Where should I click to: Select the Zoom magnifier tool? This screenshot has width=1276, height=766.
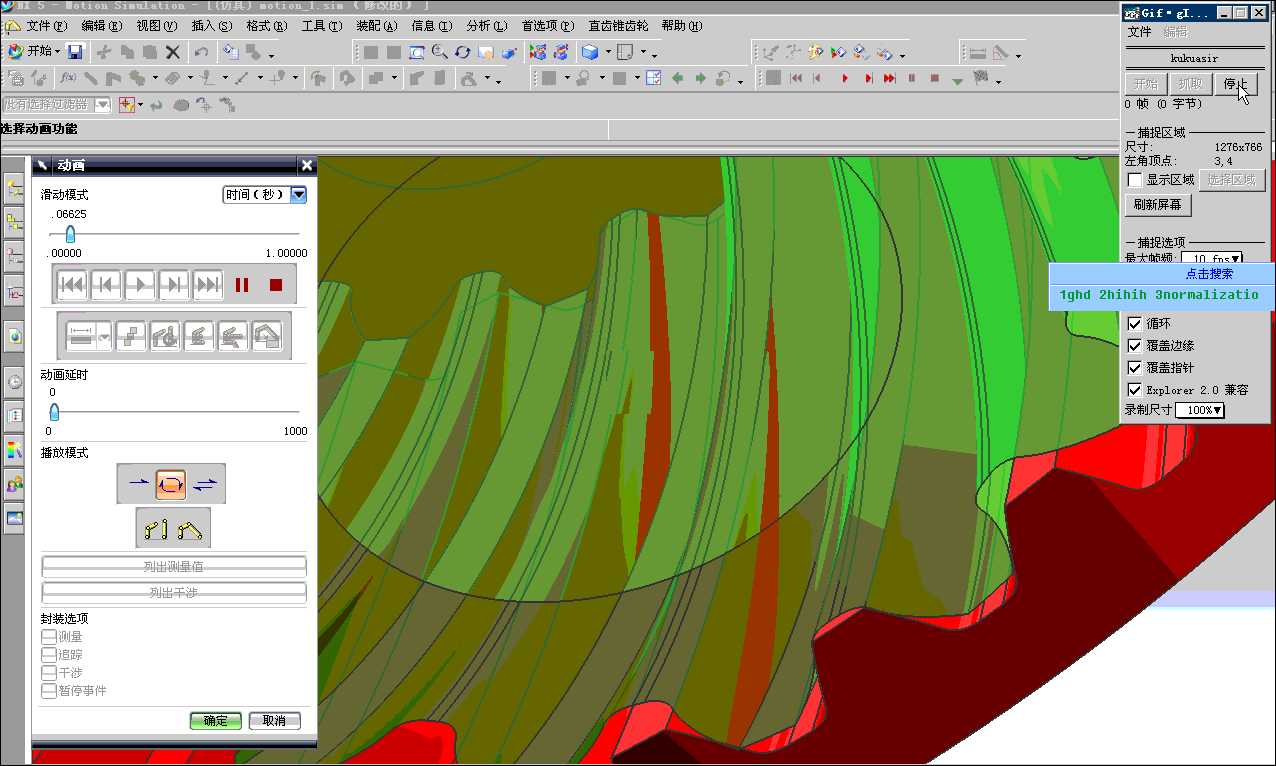coord(440,52)
